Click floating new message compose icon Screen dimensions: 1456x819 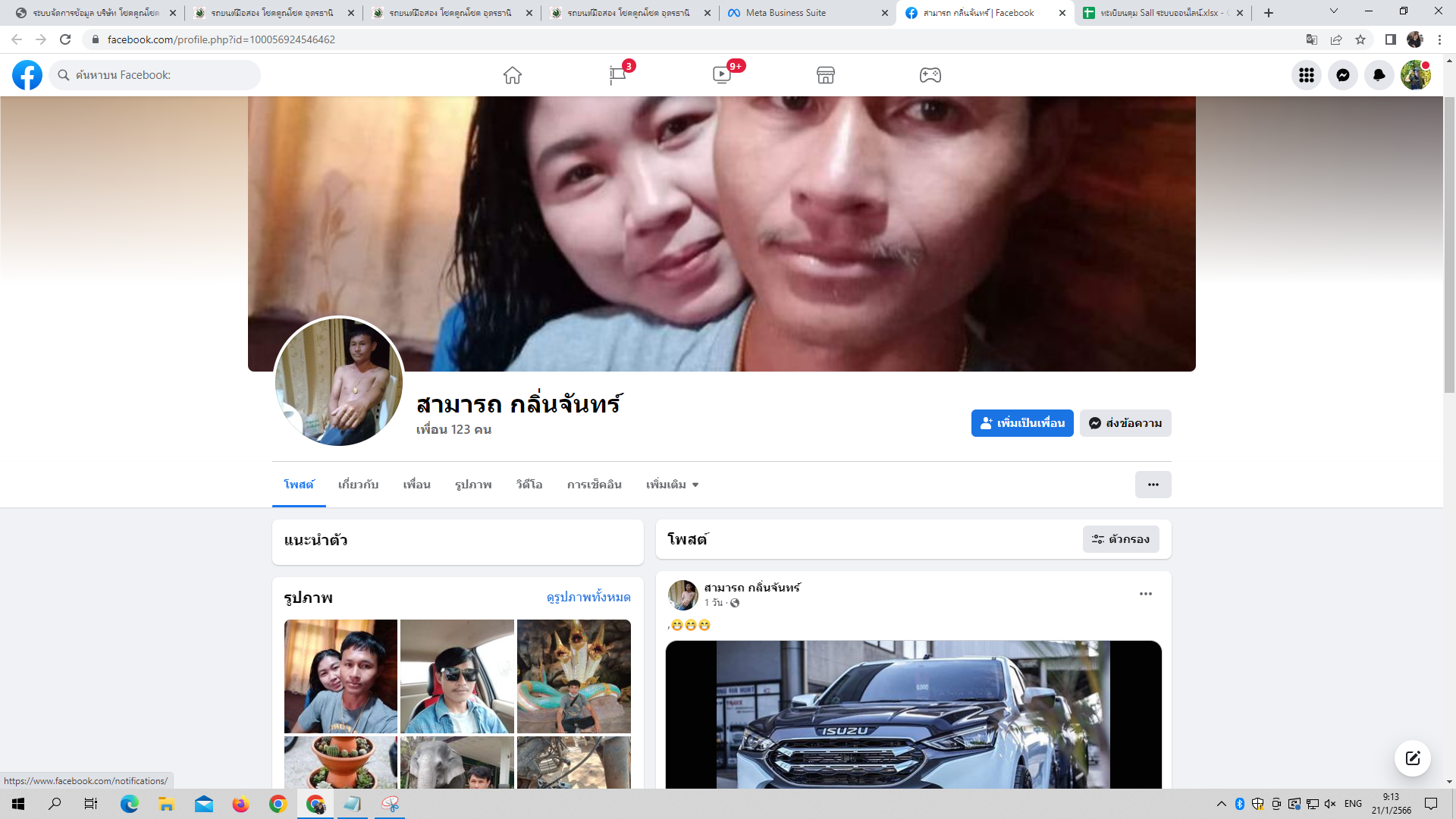[1412, 758]
